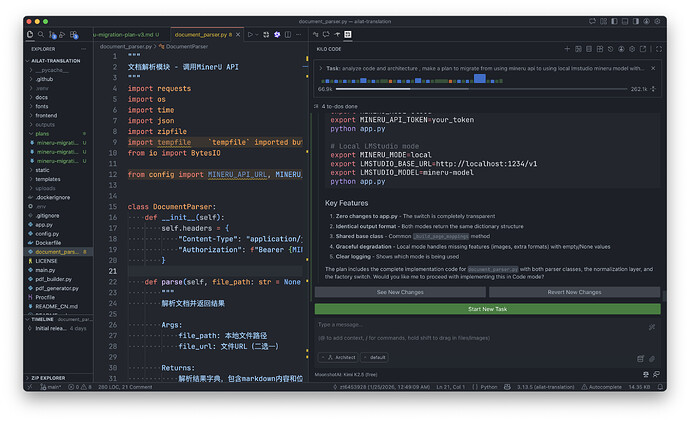The width and height of the screenshot is (690, 422).
Task: Open the default profile dropdown
Action: click(x=374, y=357)
